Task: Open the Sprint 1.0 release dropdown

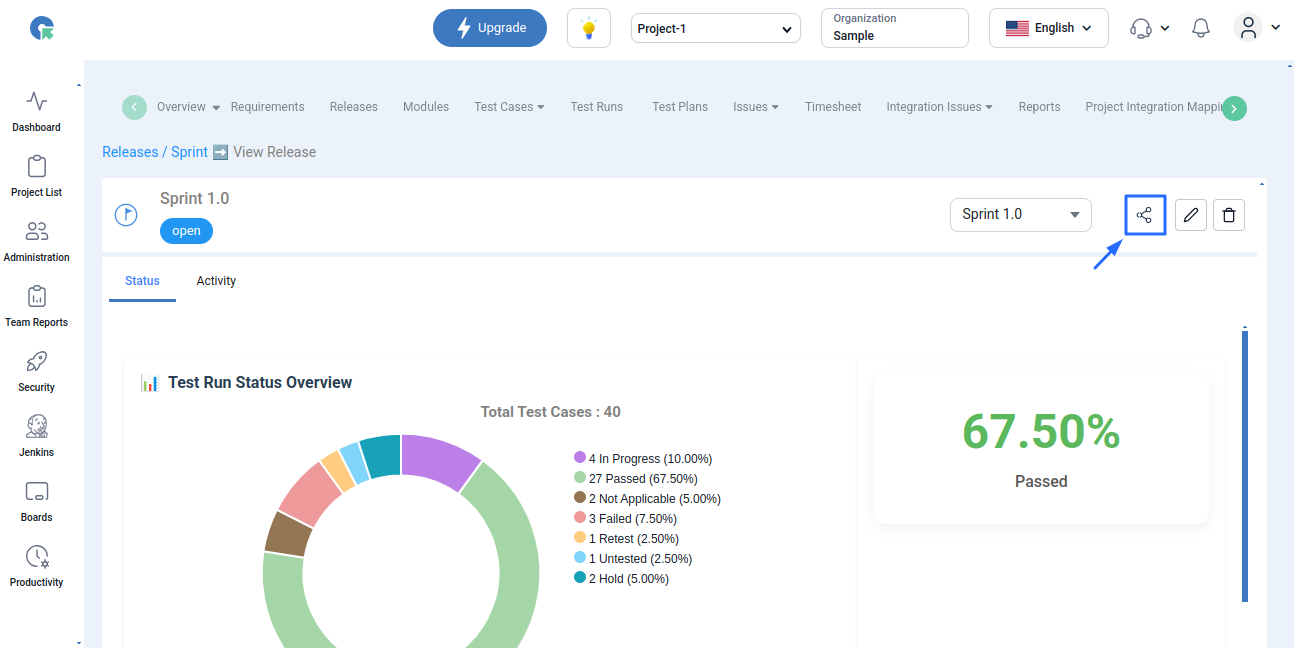Action: pos(1020,214)
